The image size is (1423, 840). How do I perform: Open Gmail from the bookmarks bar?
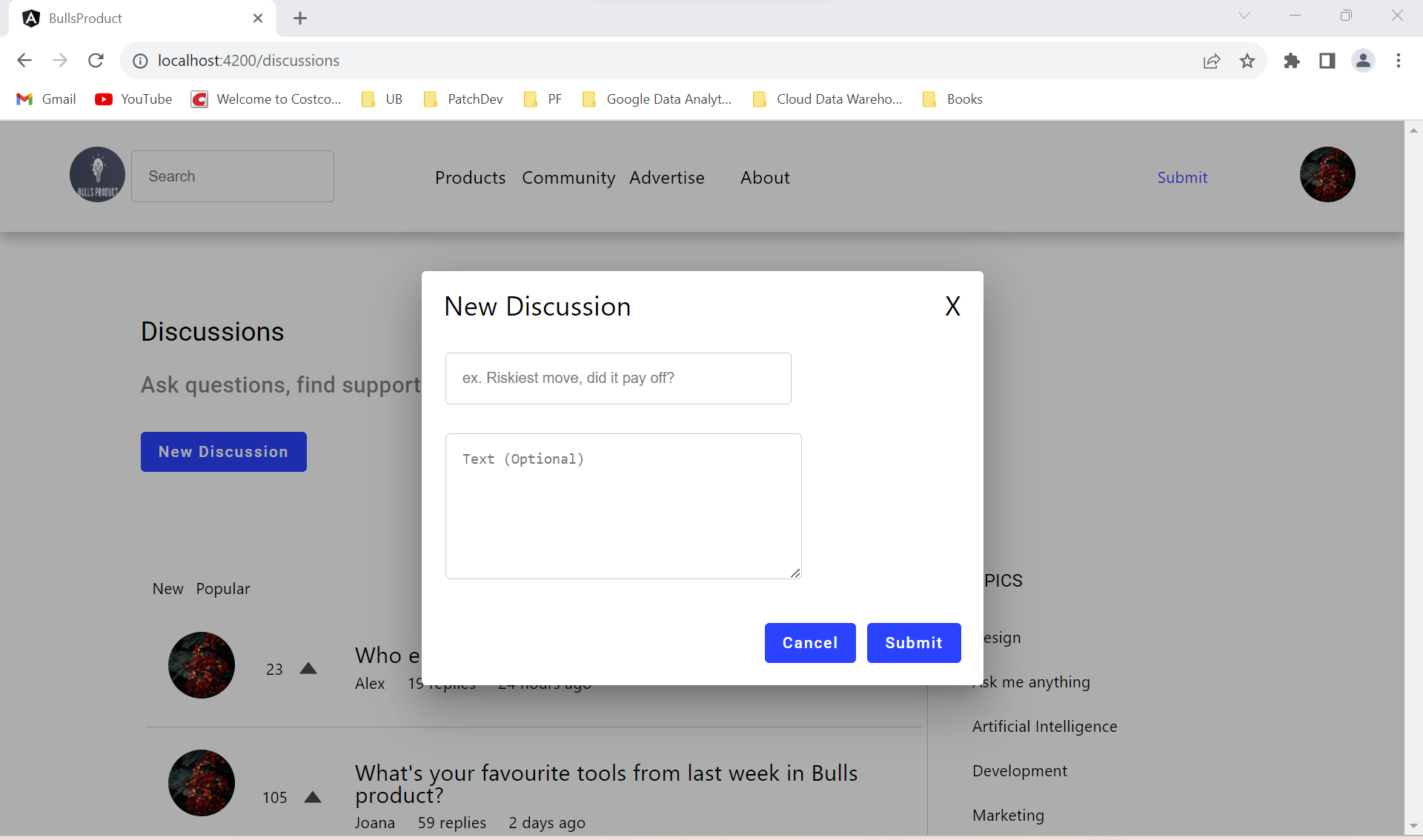[x=45, y=99]
